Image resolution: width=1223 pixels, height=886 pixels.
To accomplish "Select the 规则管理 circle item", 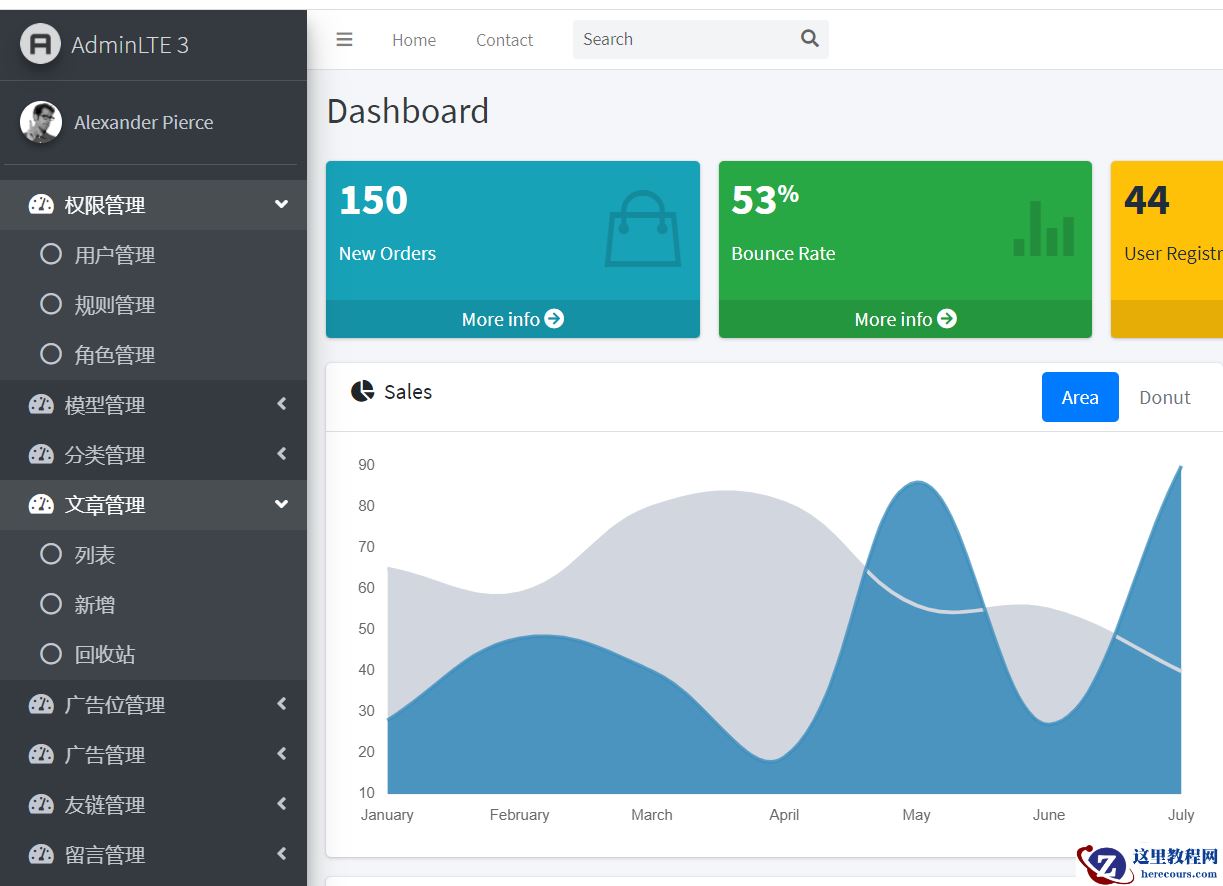I will click(51, 305).
